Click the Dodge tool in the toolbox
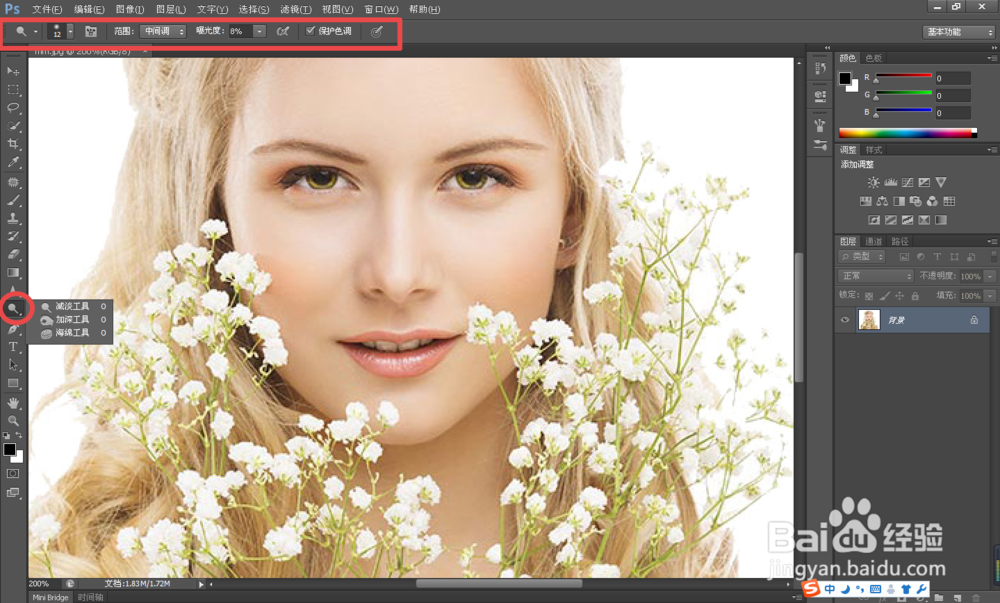1000x603 pixels. (x=13, y=309)
